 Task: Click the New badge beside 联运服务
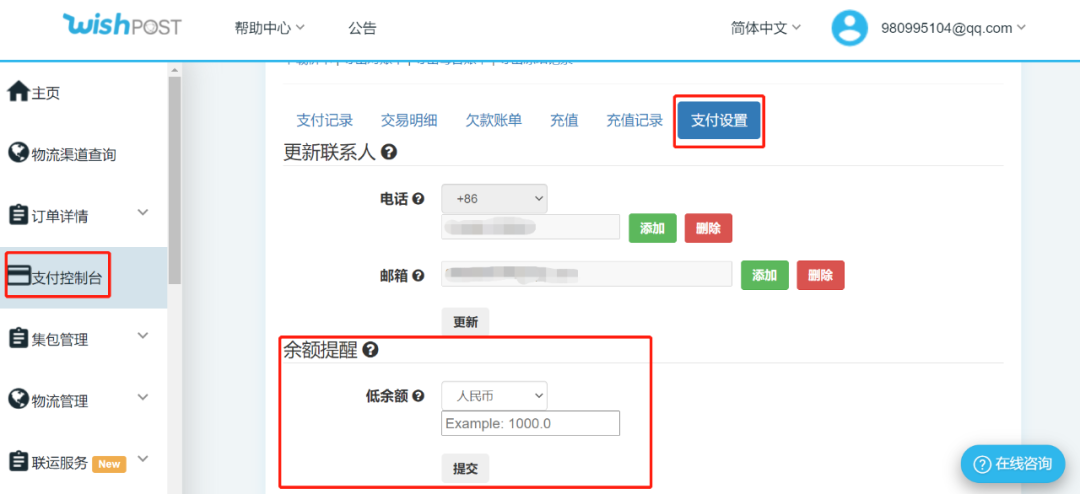pos(109,464)
